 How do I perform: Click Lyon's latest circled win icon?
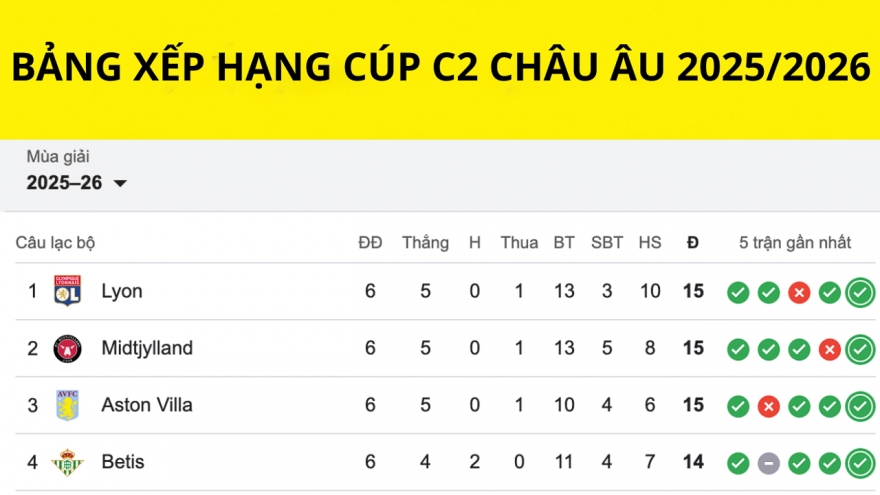859,292
